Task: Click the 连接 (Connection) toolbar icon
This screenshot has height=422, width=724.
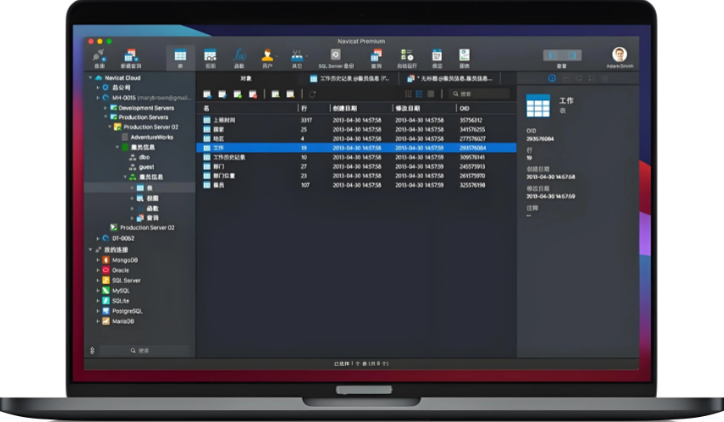Action: tap(99, 58)
